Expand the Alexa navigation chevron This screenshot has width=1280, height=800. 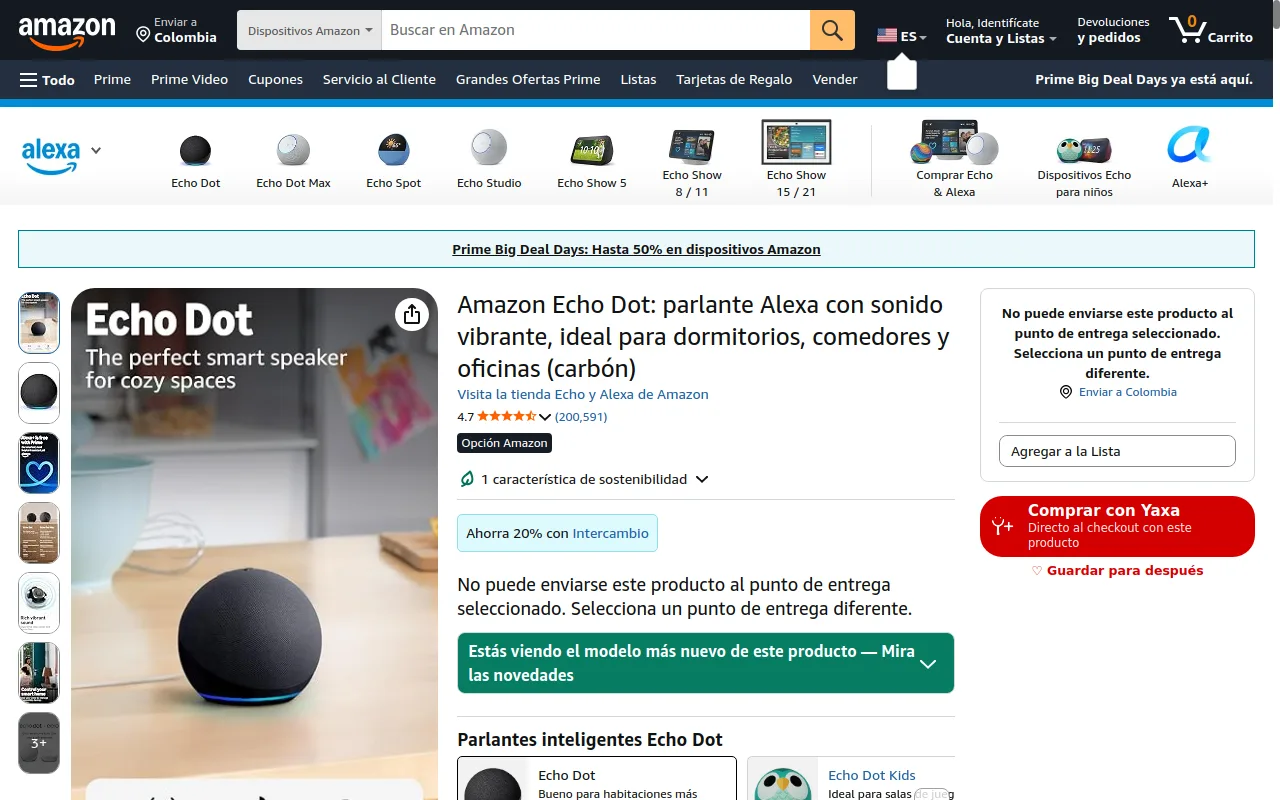(x=96, y=151)
